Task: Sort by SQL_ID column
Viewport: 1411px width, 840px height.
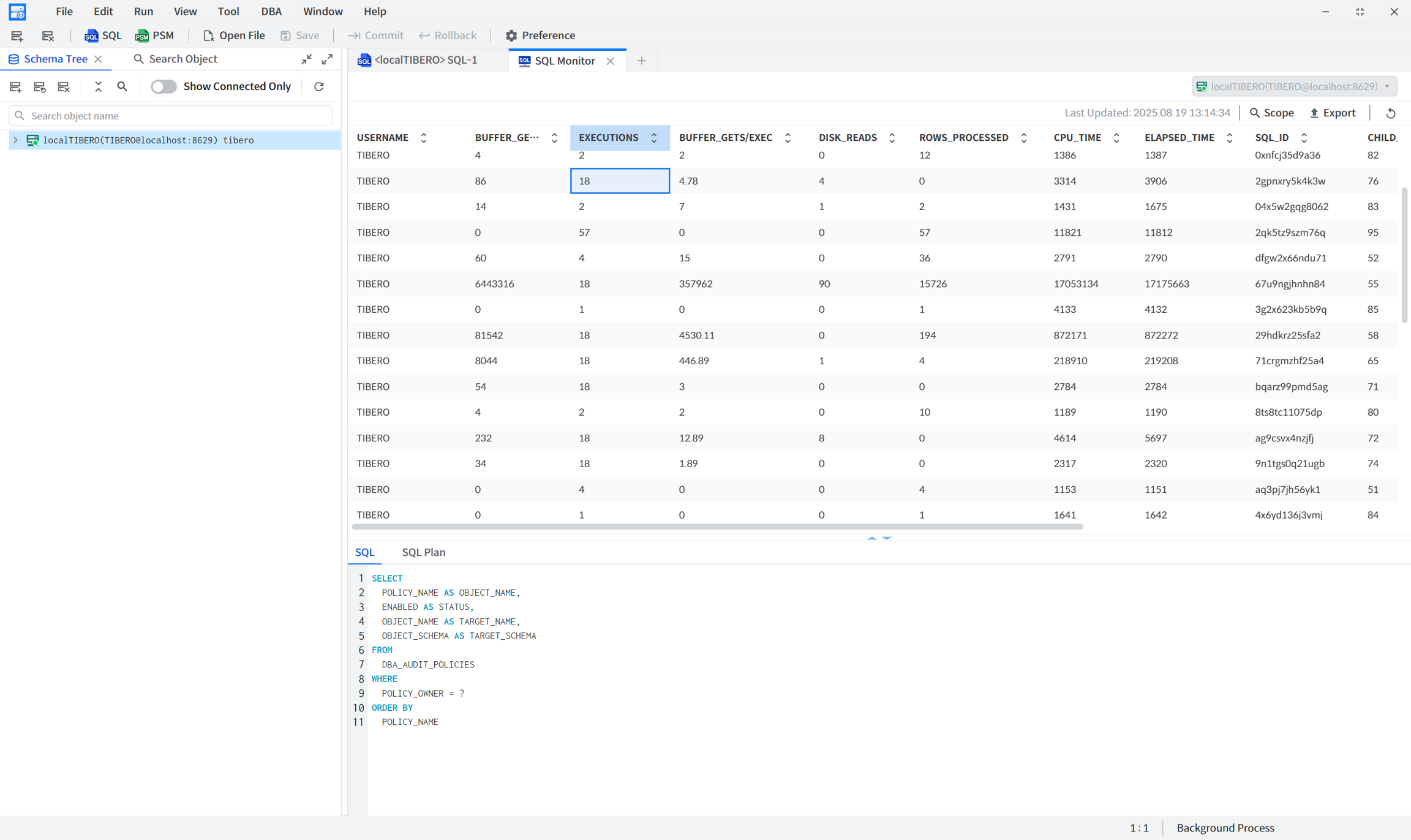Action: click(1304, 138)
